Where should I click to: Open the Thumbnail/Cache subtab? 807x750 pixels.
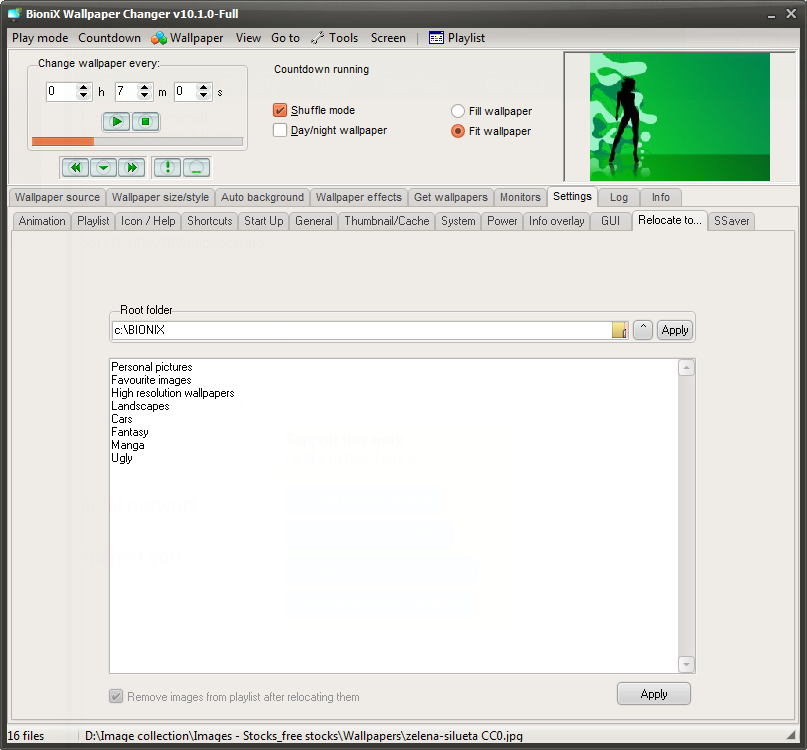point(387,221)
